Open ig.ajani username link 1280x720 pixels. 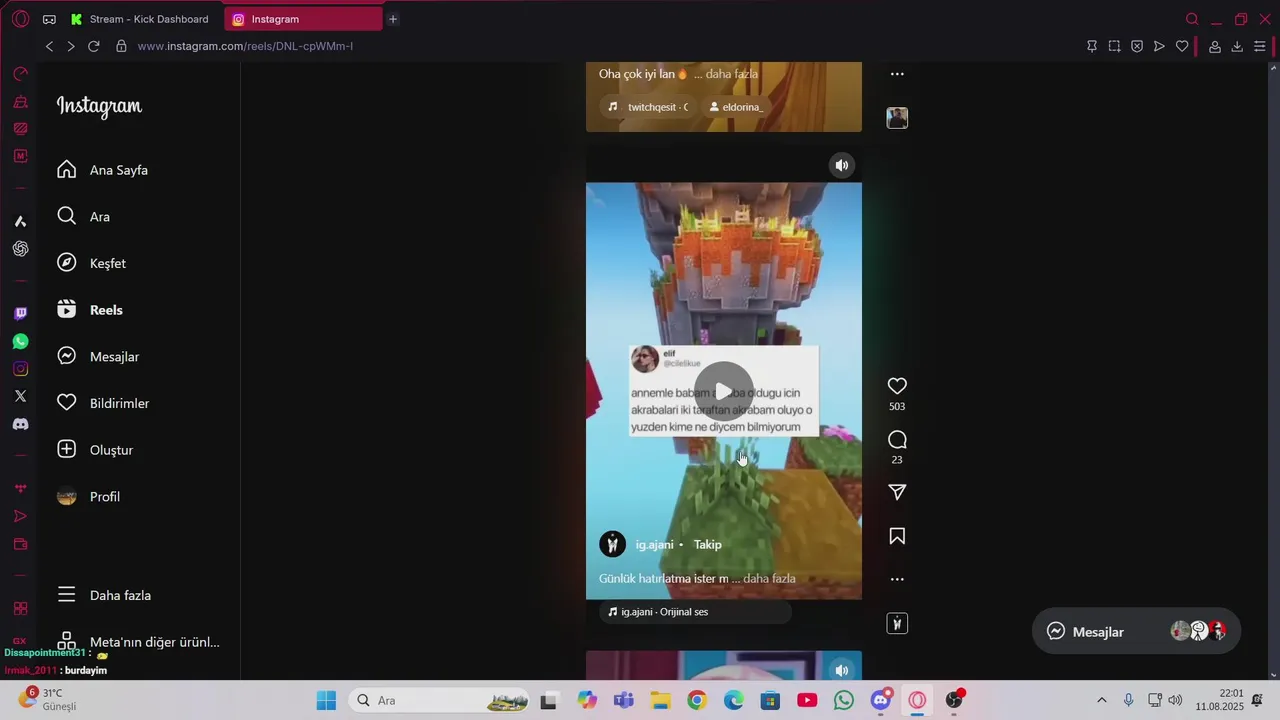(x=654, y=545)
